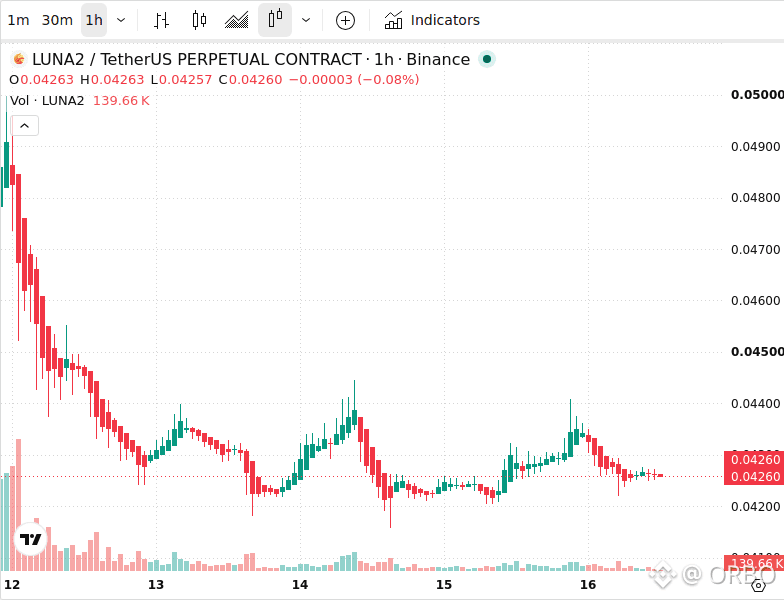Image resolution: width=784 pixels, height=600 pixels.
Task: Click the −0.00003 (−0.08%) change value
Action: [x=354, y=80]
